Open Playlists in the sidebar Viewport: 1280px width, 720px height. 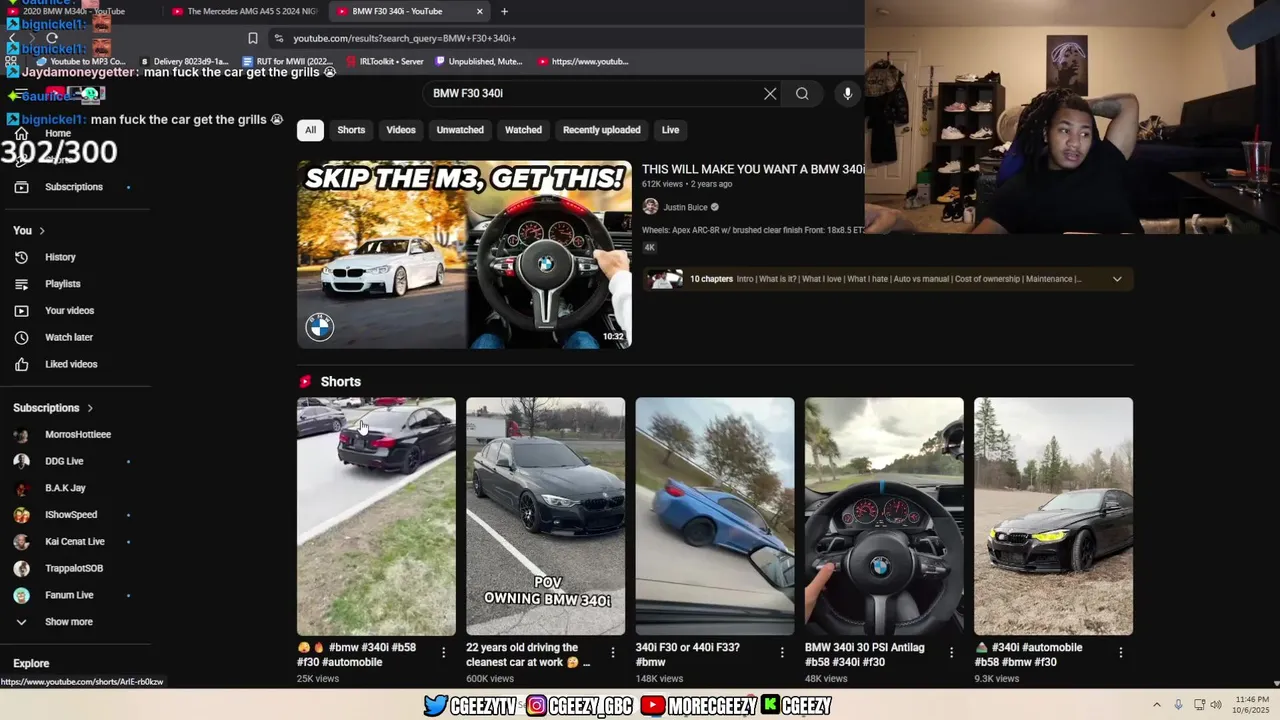click(62, 284)
